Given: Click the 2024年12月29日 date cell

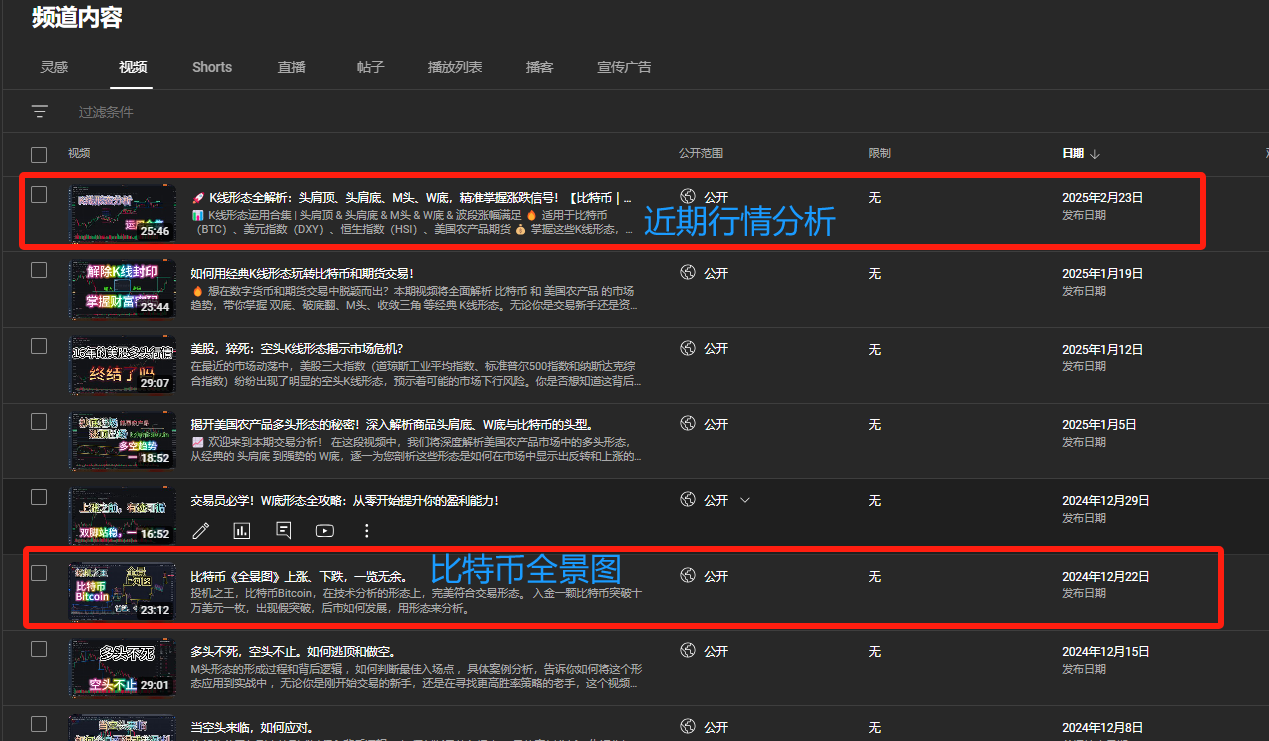Looking at the screenshot, I should pyautogui.click(x=1106, y=501).
